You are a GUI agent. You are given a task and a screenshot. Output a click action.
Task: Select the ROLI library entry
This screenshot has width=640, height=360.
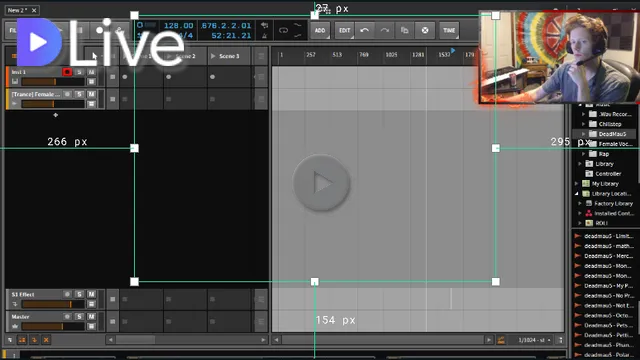tap(601, 223)
